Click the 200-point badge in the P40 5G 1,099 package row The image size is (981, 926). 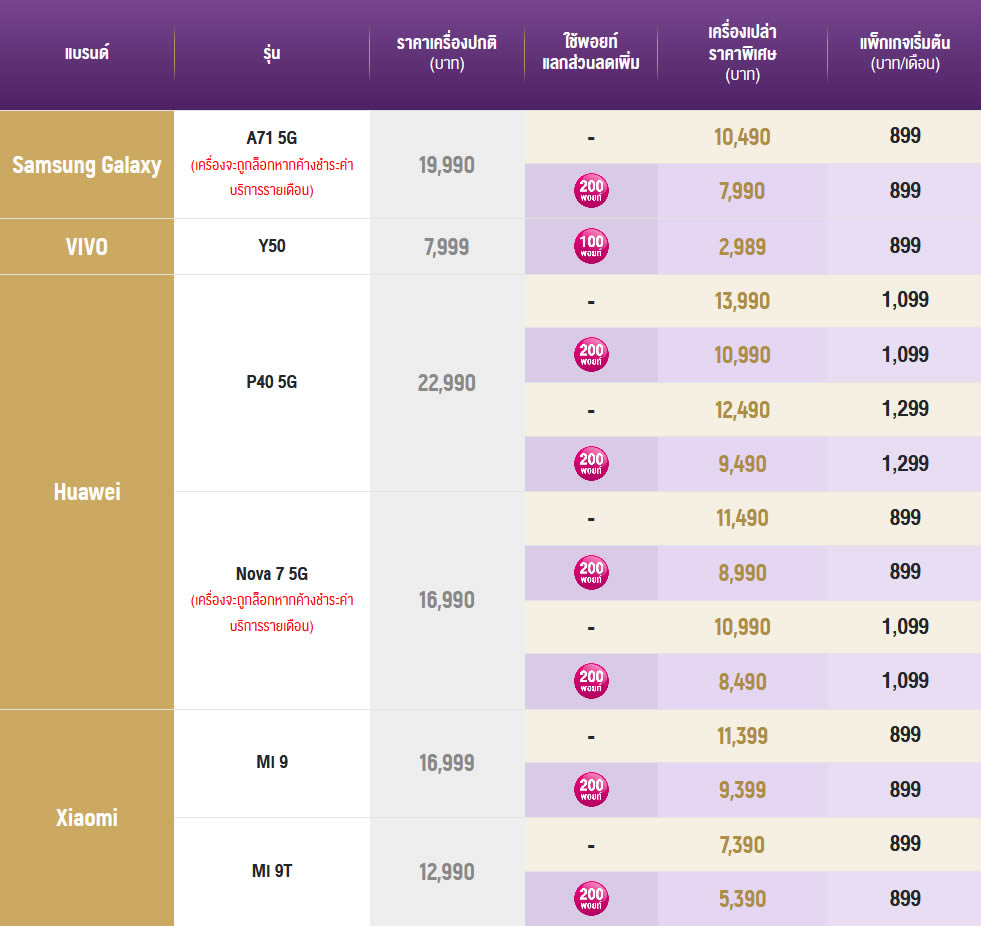(592, 354)
